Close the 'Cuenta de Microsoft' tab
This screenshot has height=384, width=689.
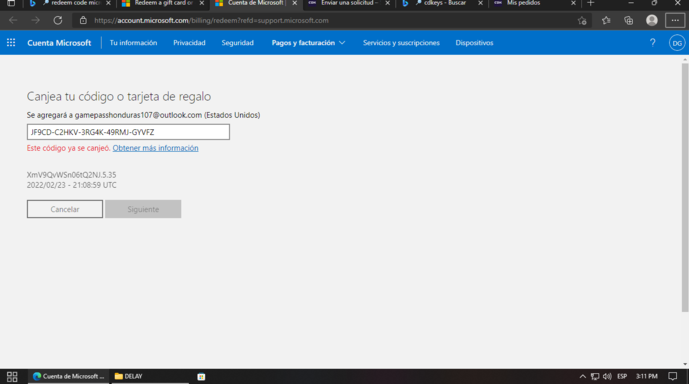(x=294, y=3)
